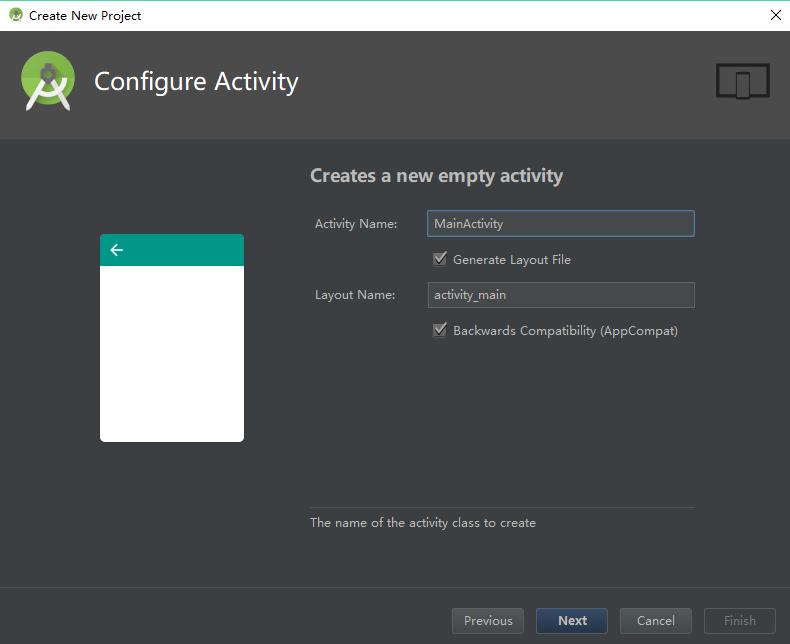Select the empty activity preview thumbnail
This screenshot has height=644, width=790.
click(172, 338)
